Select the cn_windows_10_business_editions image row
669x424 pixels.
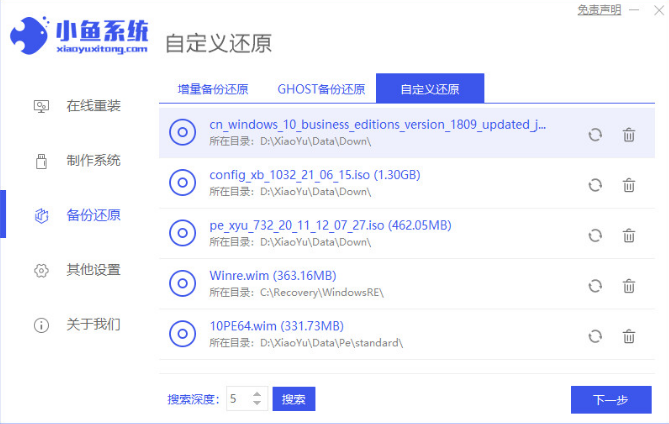[380, 133]
